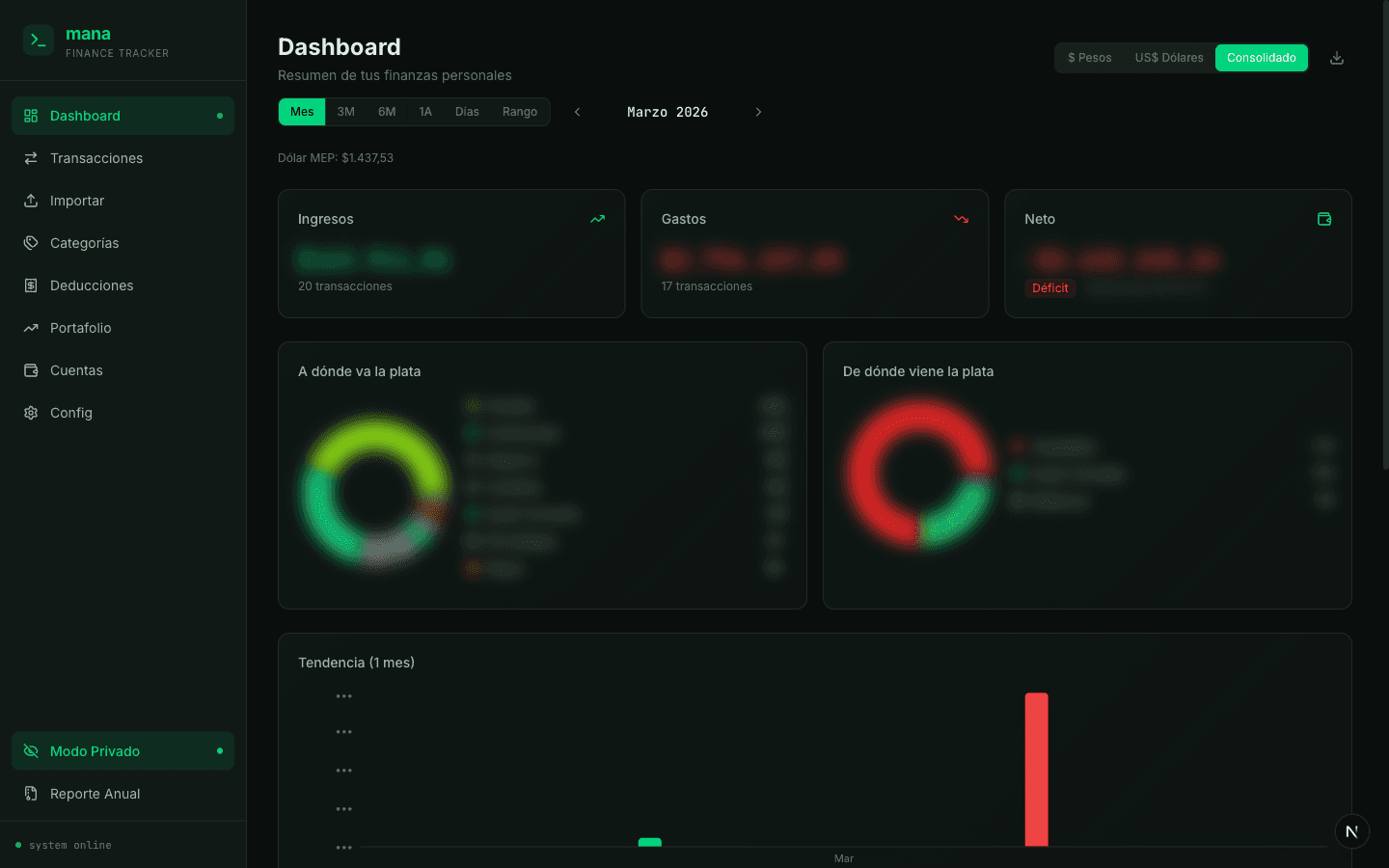Image resolution: width=1389 pixels, height=868 pixels.
Task: Select the $ Pesos currency option
Action: coord(1089,57)
